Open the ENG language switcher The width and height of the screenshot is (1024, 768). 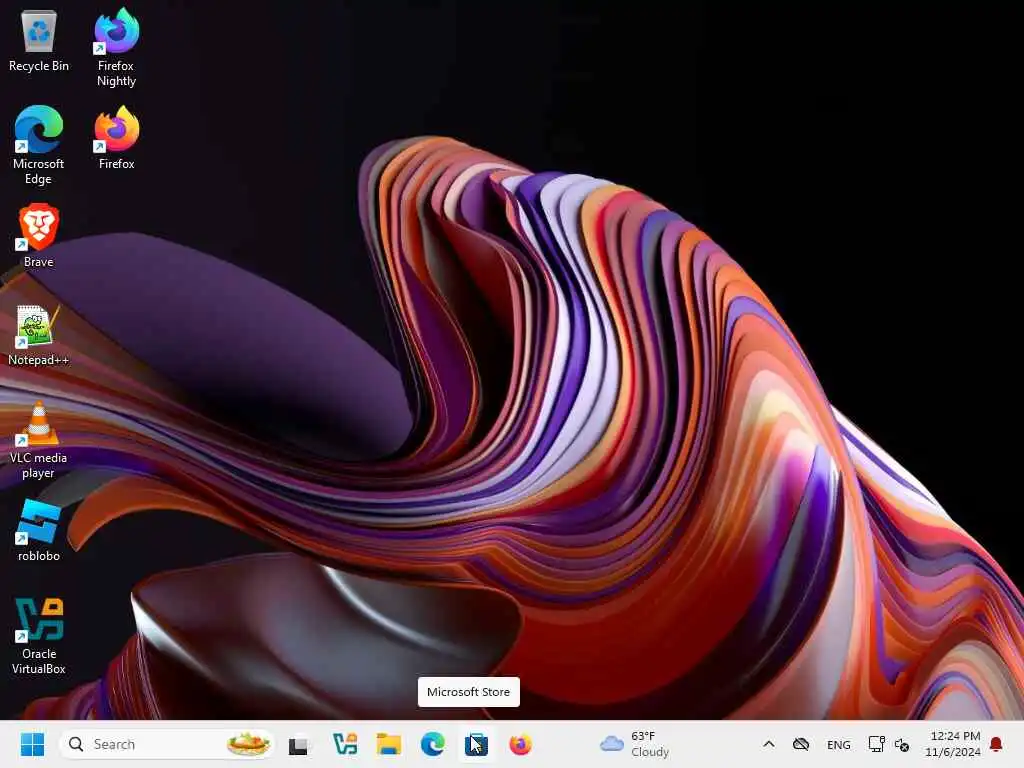pos(839,744)
